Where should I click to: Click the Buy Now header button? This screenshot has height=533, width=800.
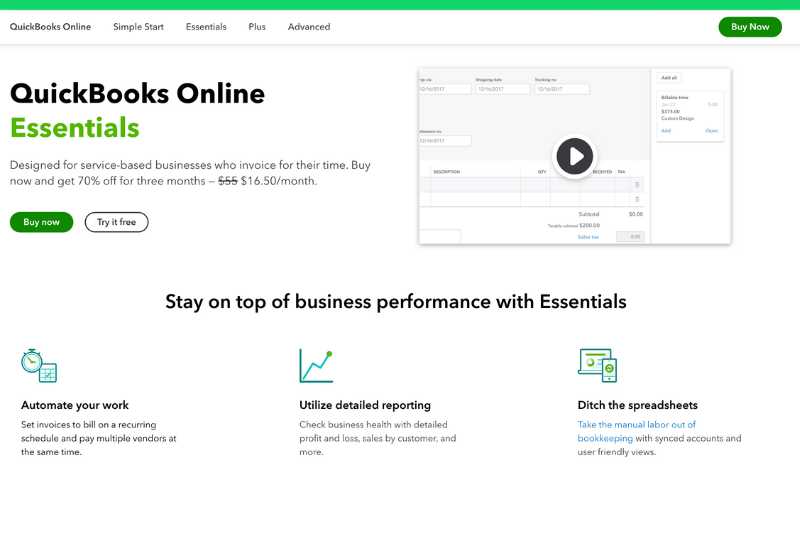(x=750, y=27)
